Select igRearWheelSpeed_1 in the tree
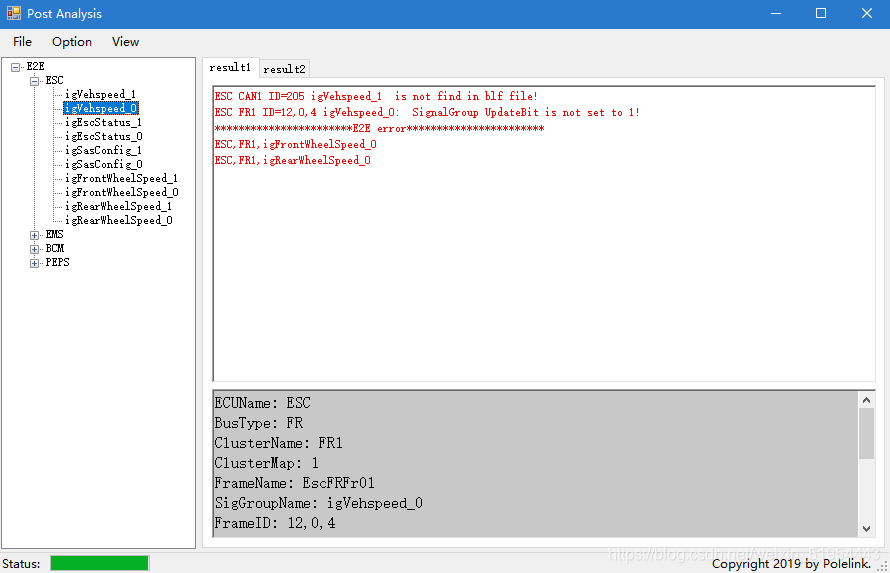This screenshot has height=573, width=890. [x=119, y=207]
